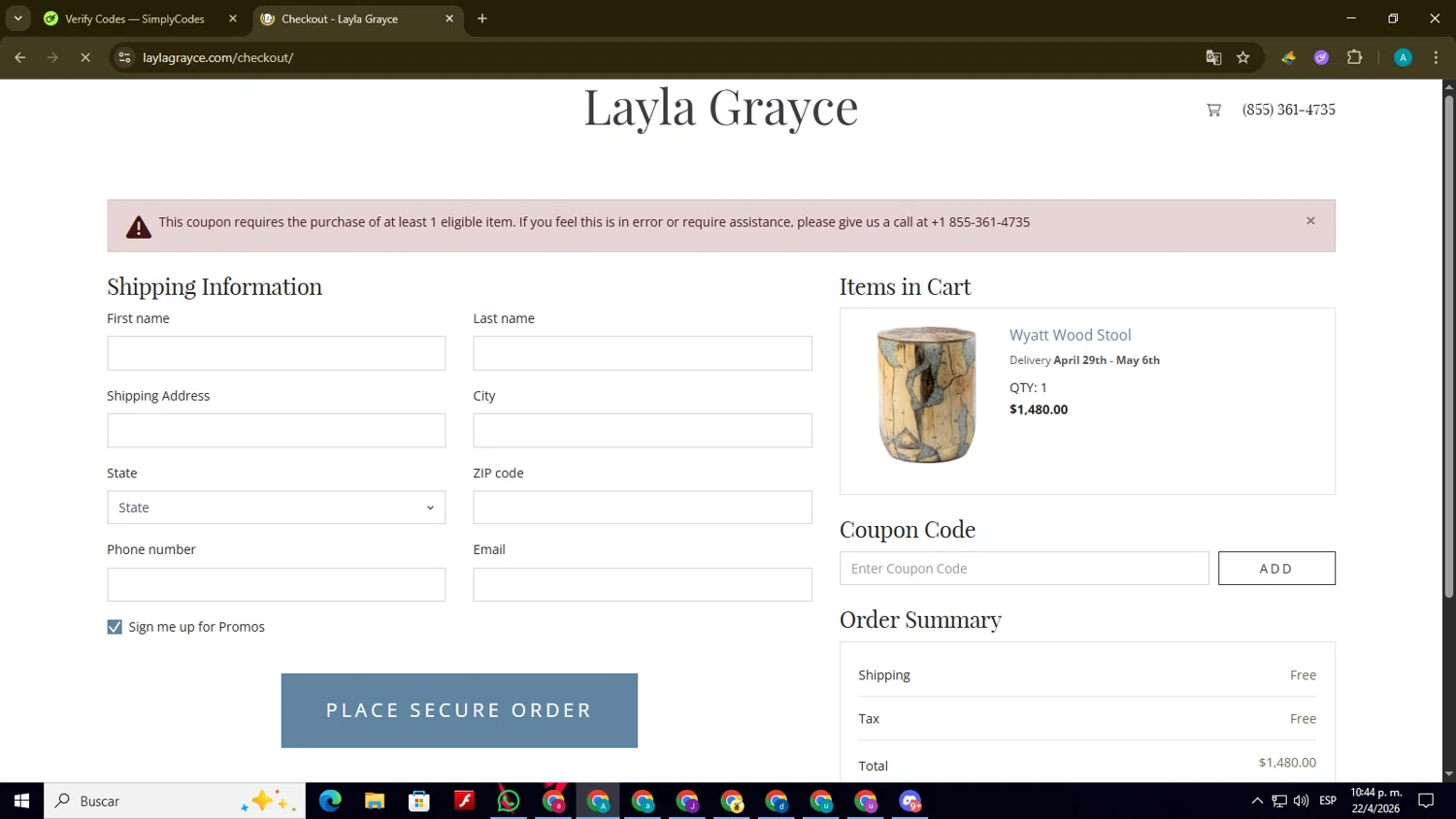The width and height of the screenshot is (1456, 819).
Task: Select the Phone number field
Action: click(x=277, y=584)
